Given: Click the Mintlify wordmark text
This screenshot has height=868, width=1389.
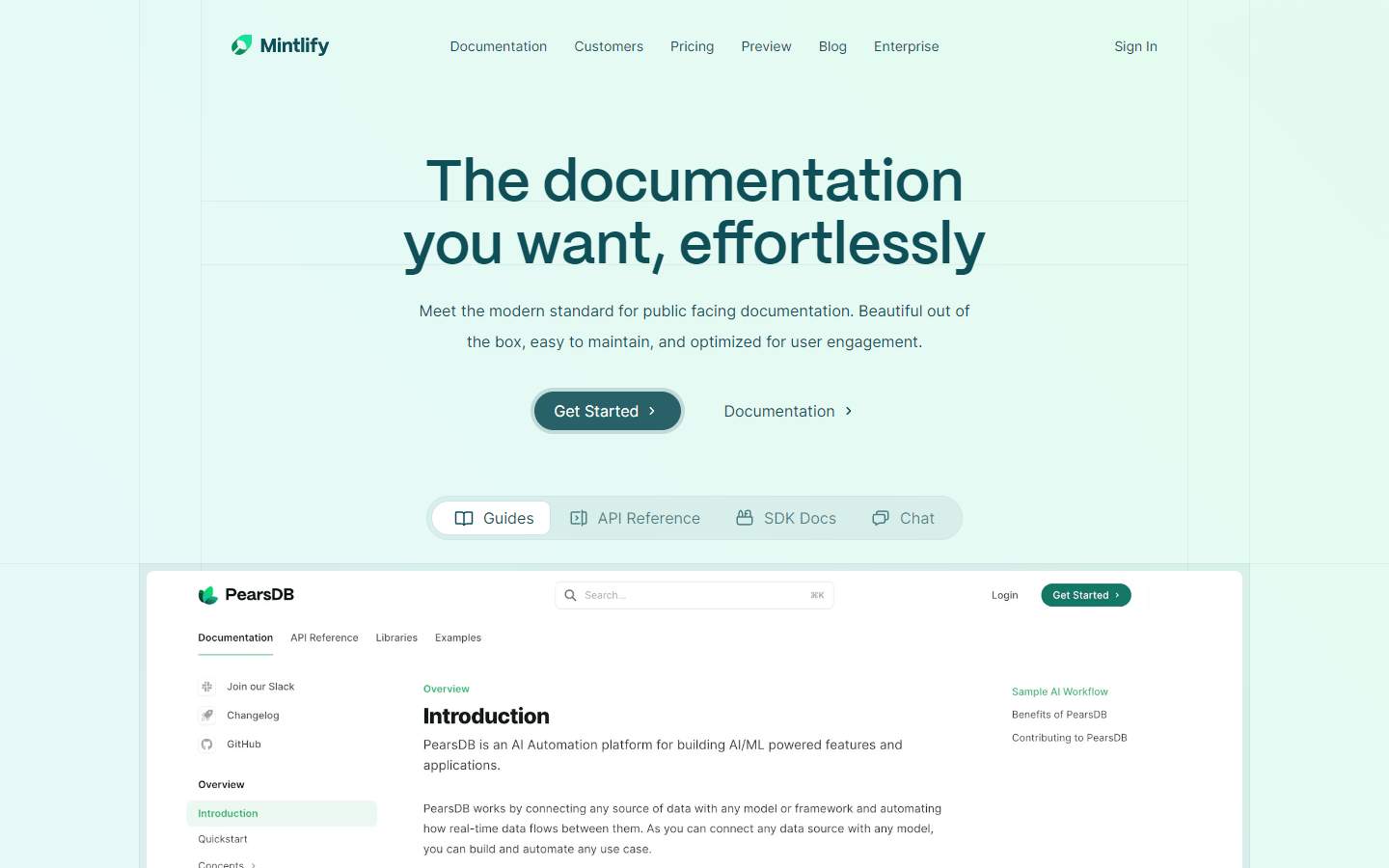Looking at the screenshot, I should (x=294, y=45).
